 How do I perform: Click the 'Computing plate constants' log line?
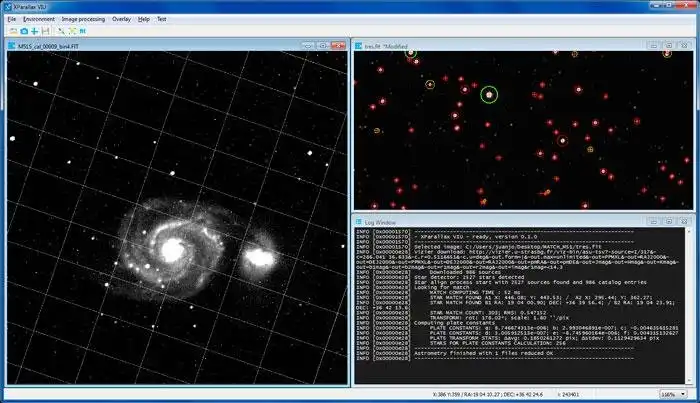coord(454,323)
